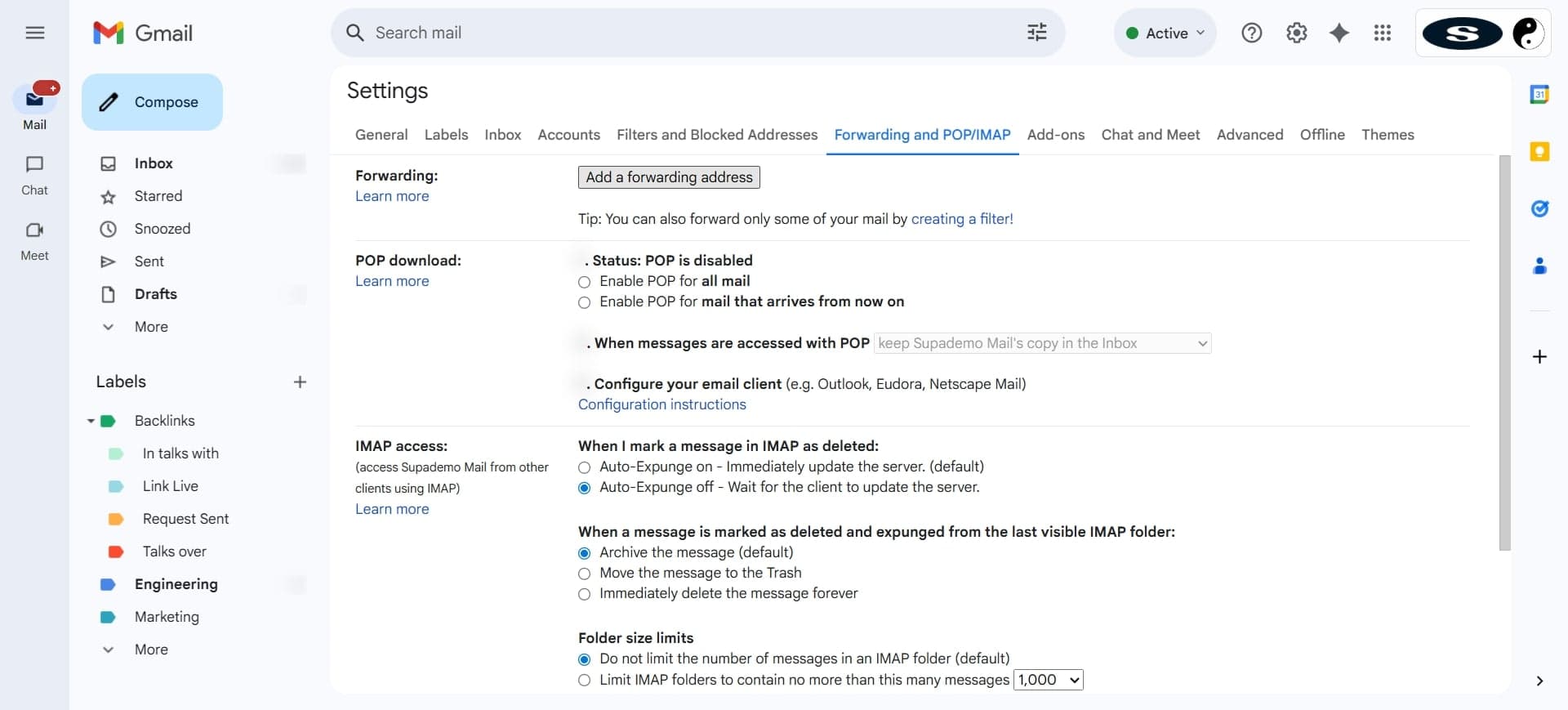Open Google Keep side panel

point(1539,151)
